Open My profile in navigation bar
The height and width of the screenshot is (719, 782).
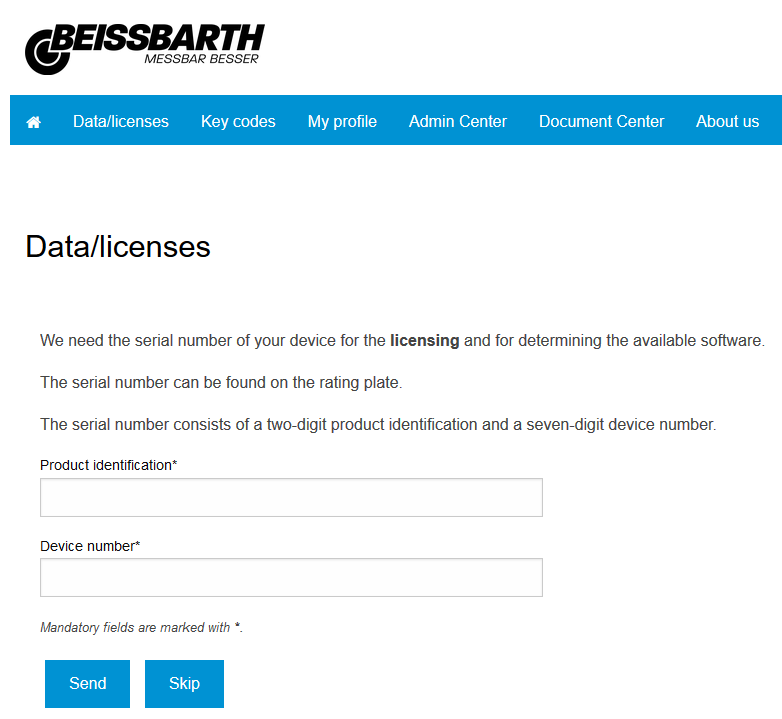(x=342, y=121)
